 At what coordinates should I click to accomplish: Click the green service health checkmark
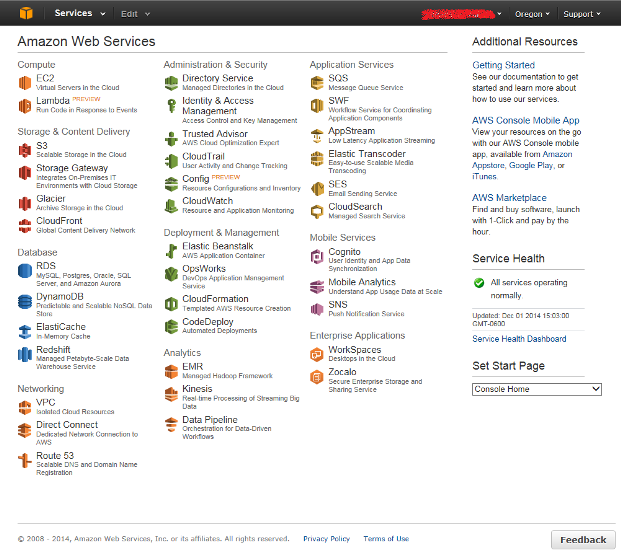(479, 282)
